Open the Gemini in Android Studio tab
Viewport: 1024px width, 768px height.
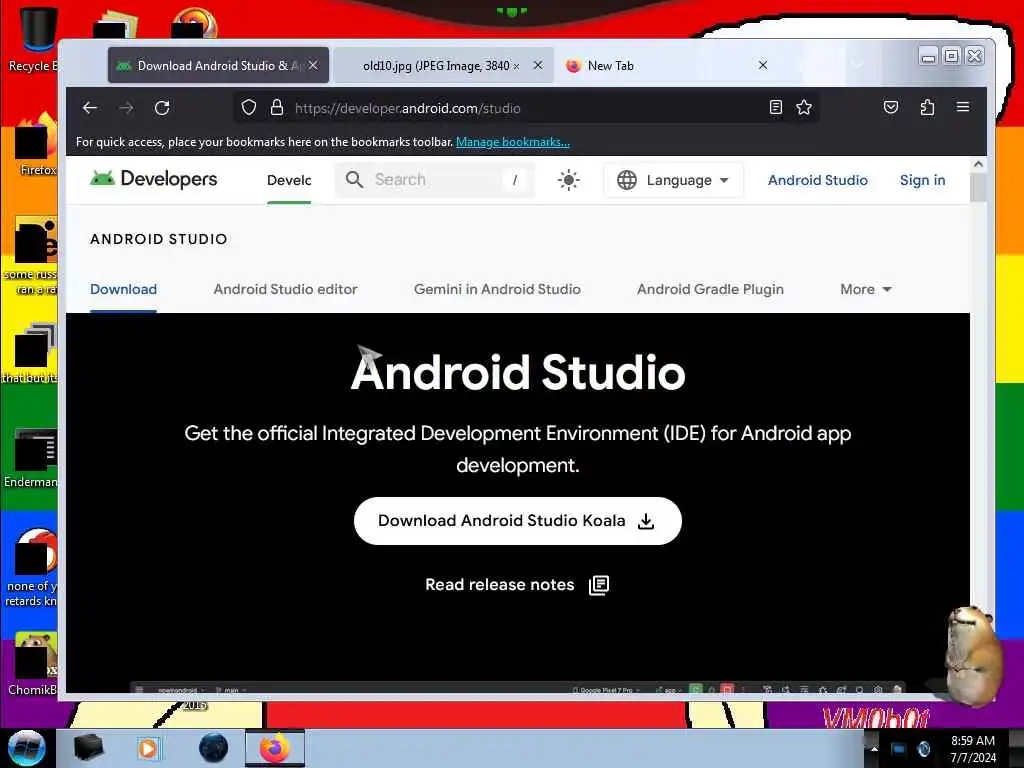[x=497, y=289]
